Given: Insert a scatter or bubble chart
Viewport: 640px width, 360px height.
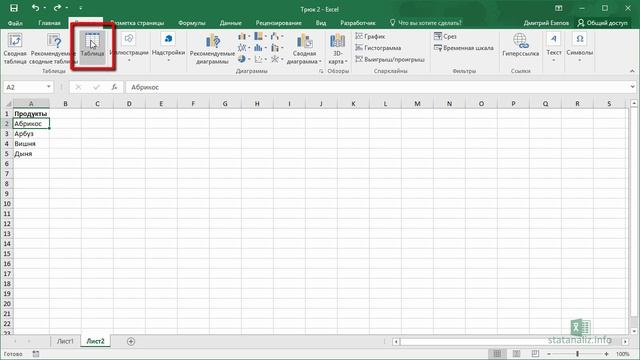Looking at the screenshot, I should tap(260, 60).
